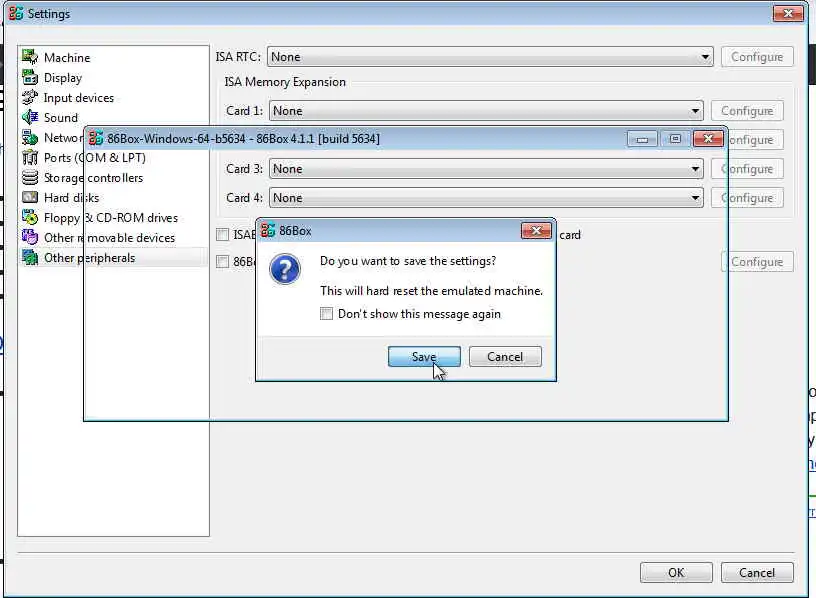Go to the Sound settings page
Screen dimensions: 816x598
pos(60,118)
